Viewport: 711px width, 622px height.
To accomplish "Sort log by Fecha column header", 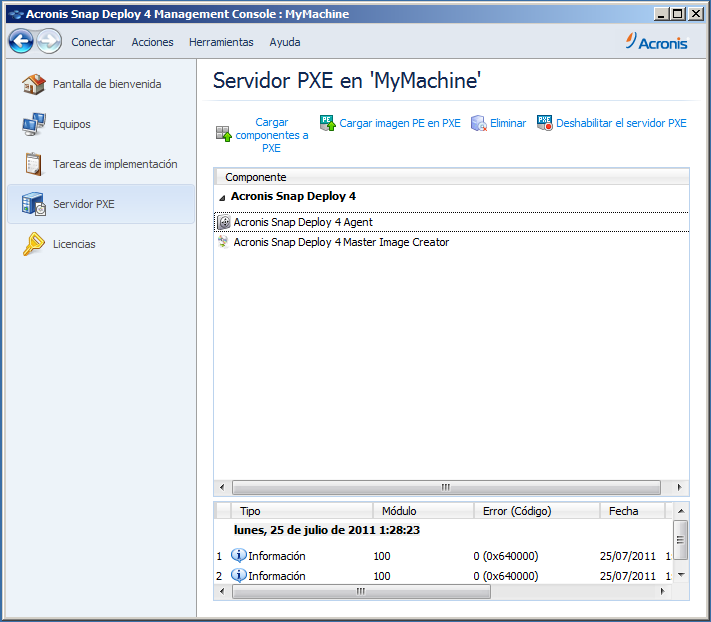I will click(633, 511).
